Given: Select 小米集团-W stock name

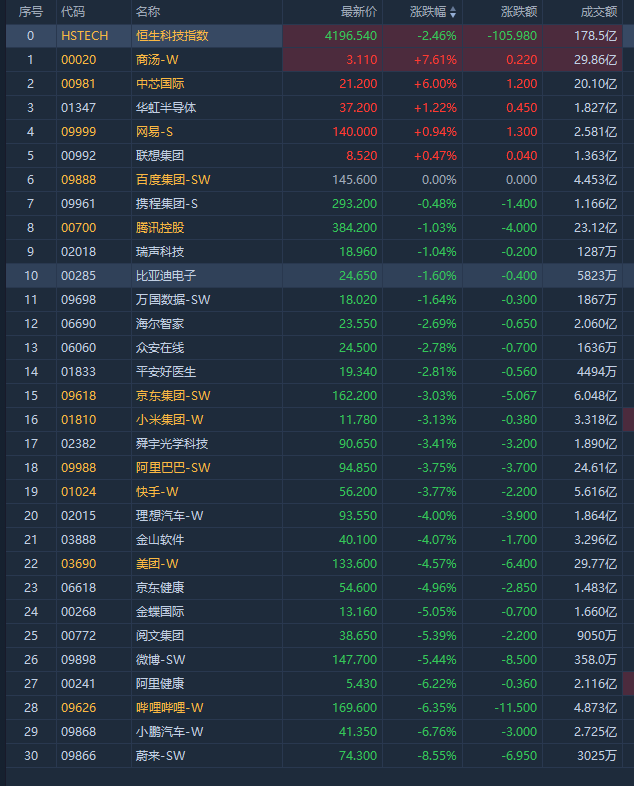Looking at the screenshot, I should tap(169, 421).
